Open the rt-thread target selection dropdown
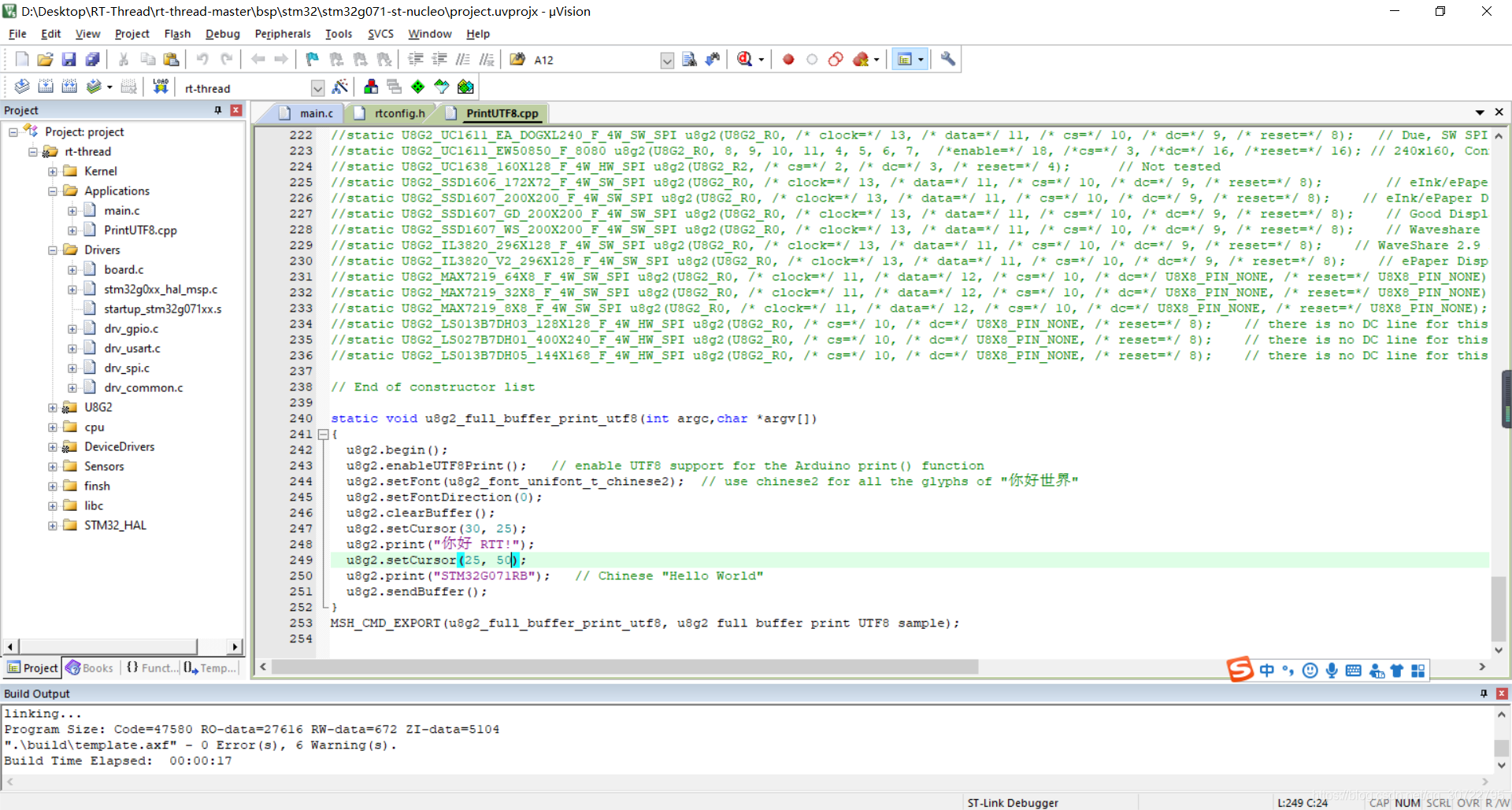This screenshot has width=1512, height=810. coord(317,88)
